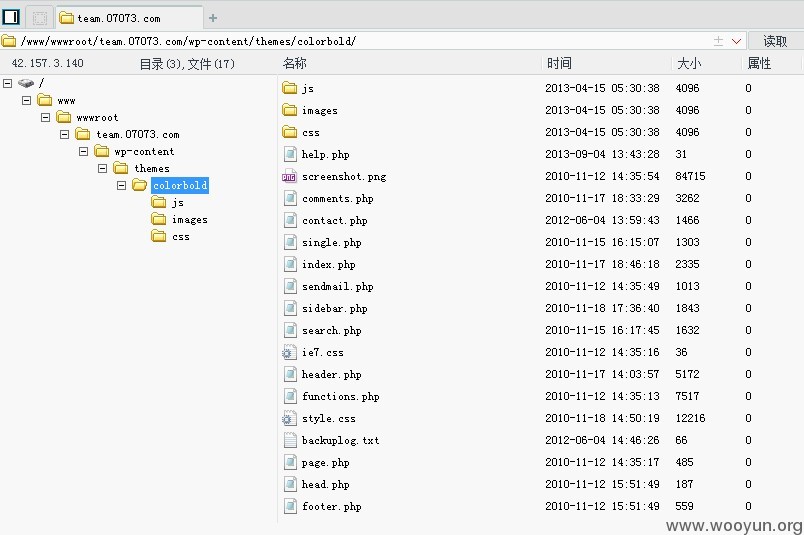The height and width of the screenshot is (535, 804).
Task: Select the root drive icon in tree
Action: (x=26, y=83)
